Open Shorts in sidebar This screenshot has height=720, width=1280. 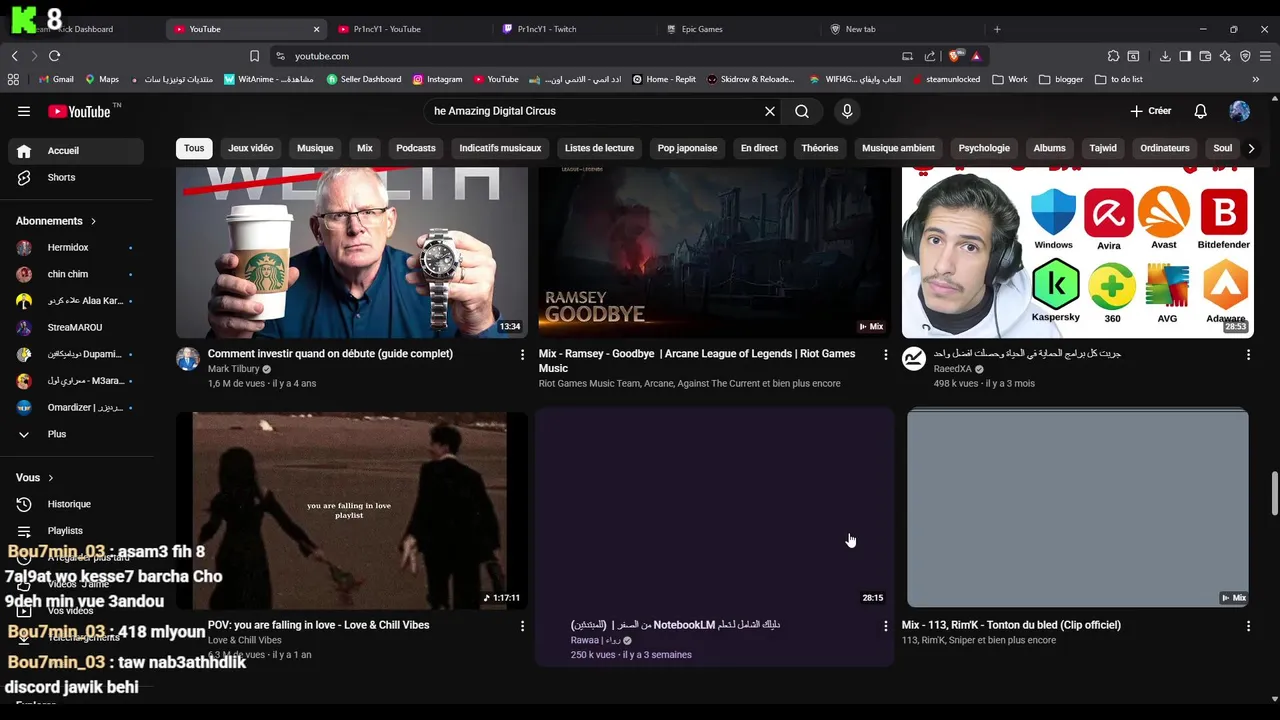[76, 177]
